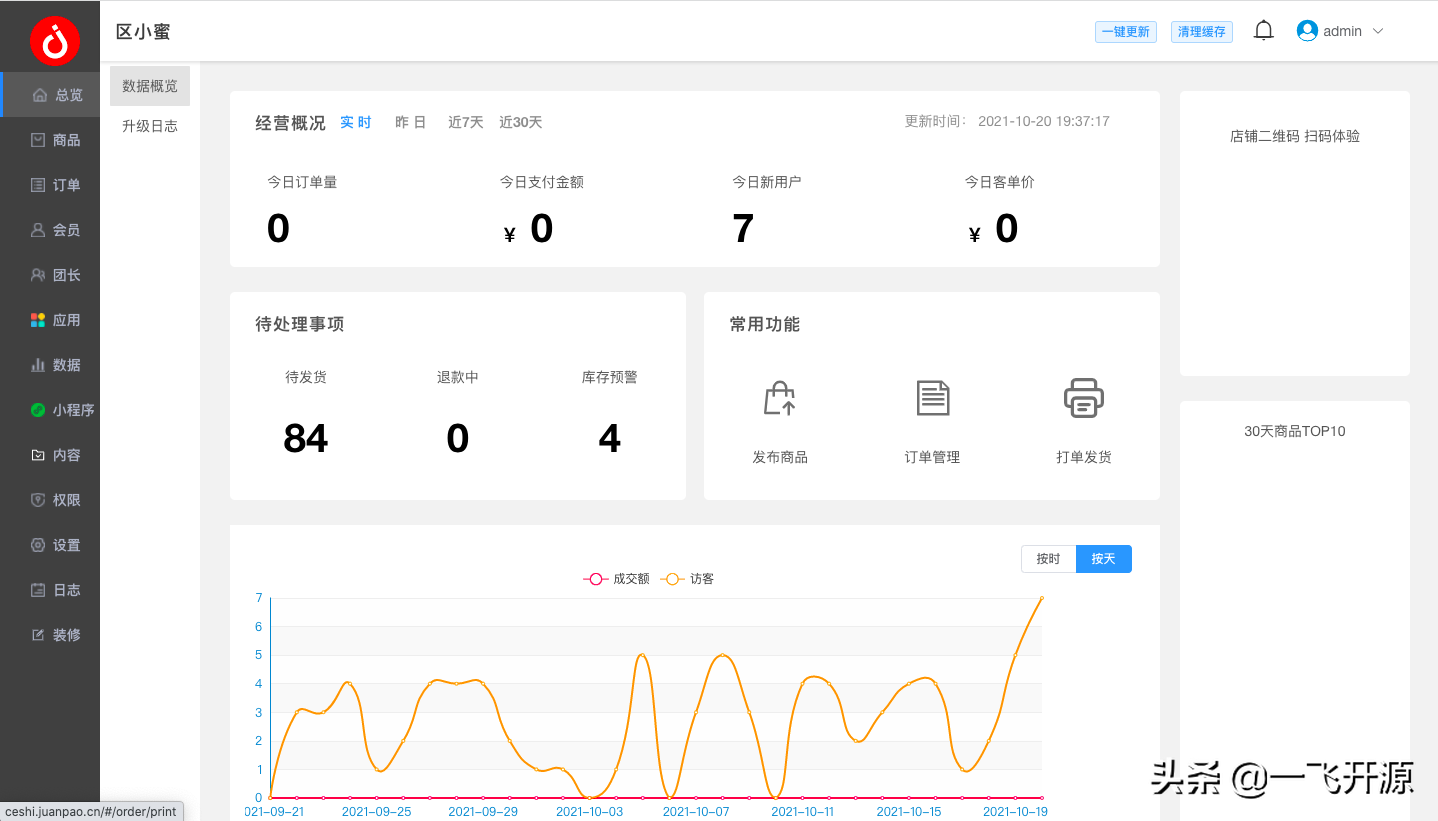
Task: Open the 会员 members sidebar item
Action: coord(50,230)
